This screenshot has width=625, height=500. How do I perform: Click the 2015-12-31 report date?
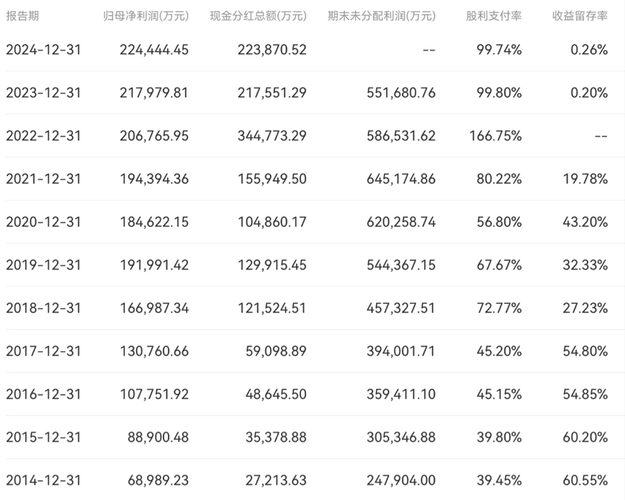point(43,437)
